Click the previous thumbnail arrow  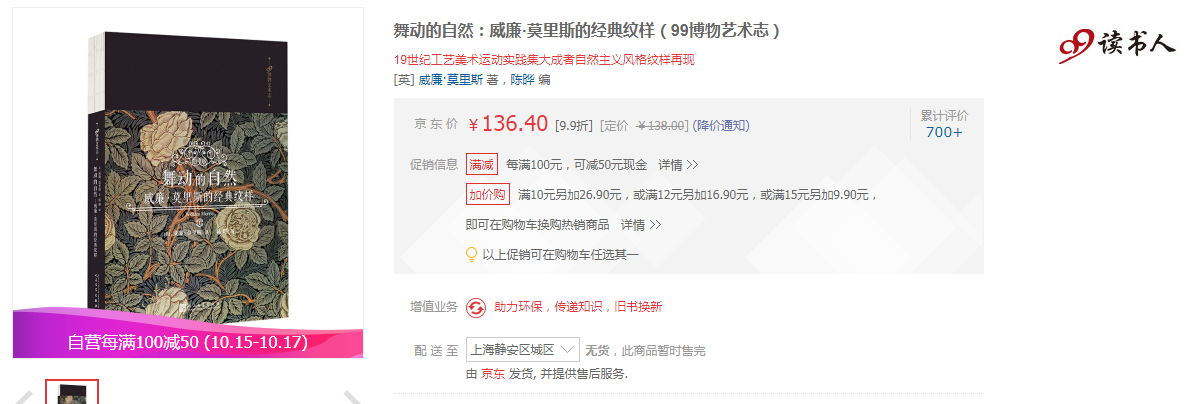pos(24,396)
